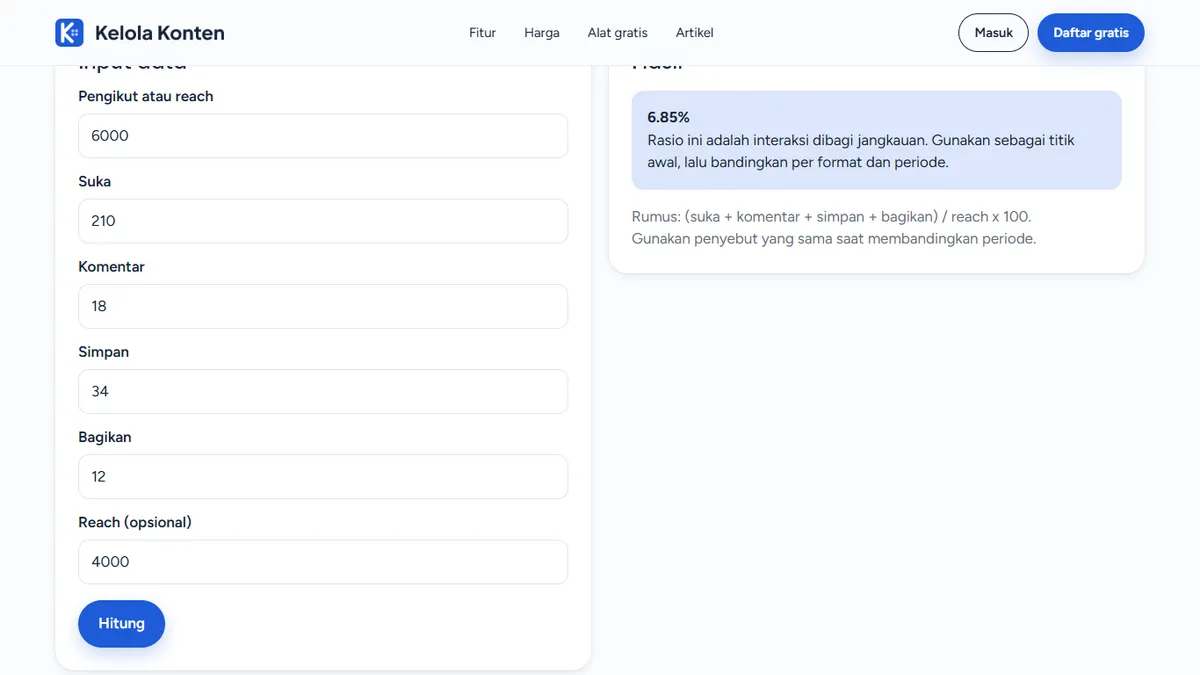Visit the Artikel section
This screenshot has height=675, width=1200.
click(695, 32)
